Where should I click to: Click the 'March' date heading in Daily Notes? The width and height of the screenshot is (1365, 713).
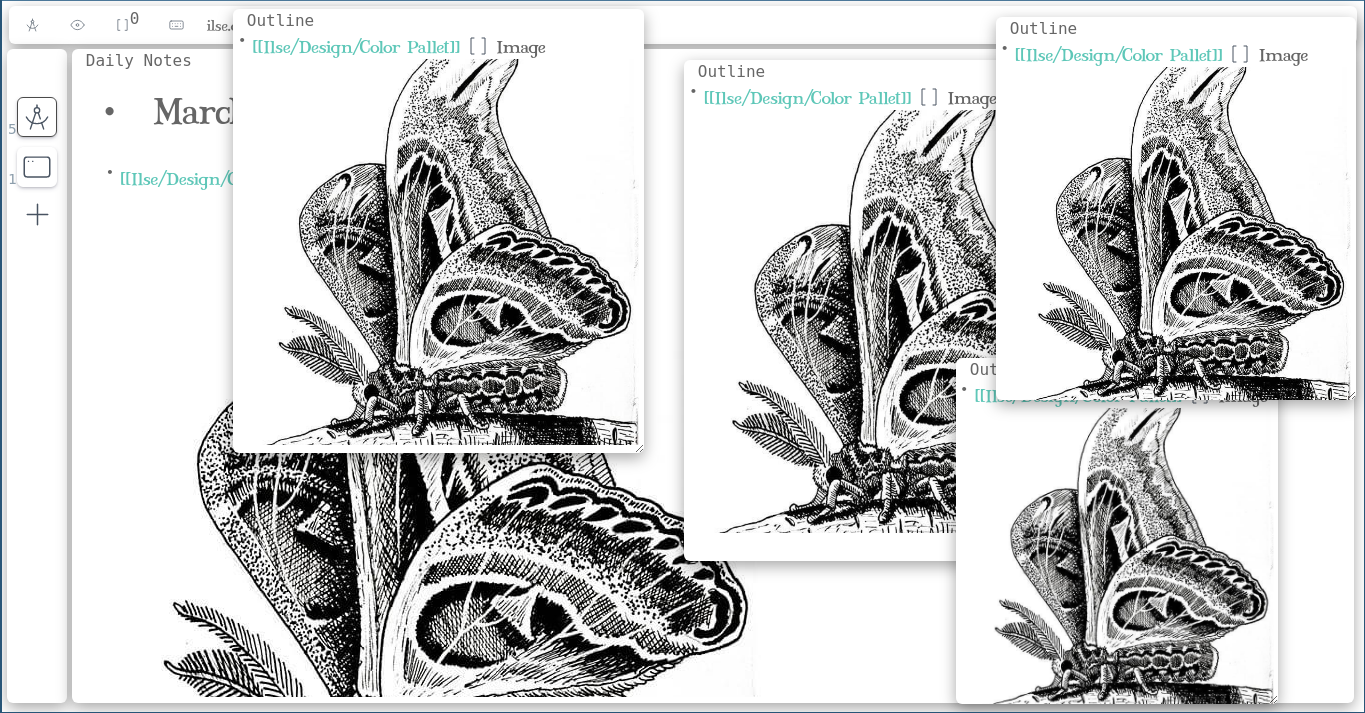pyautogui.click(x=193, y=112)
